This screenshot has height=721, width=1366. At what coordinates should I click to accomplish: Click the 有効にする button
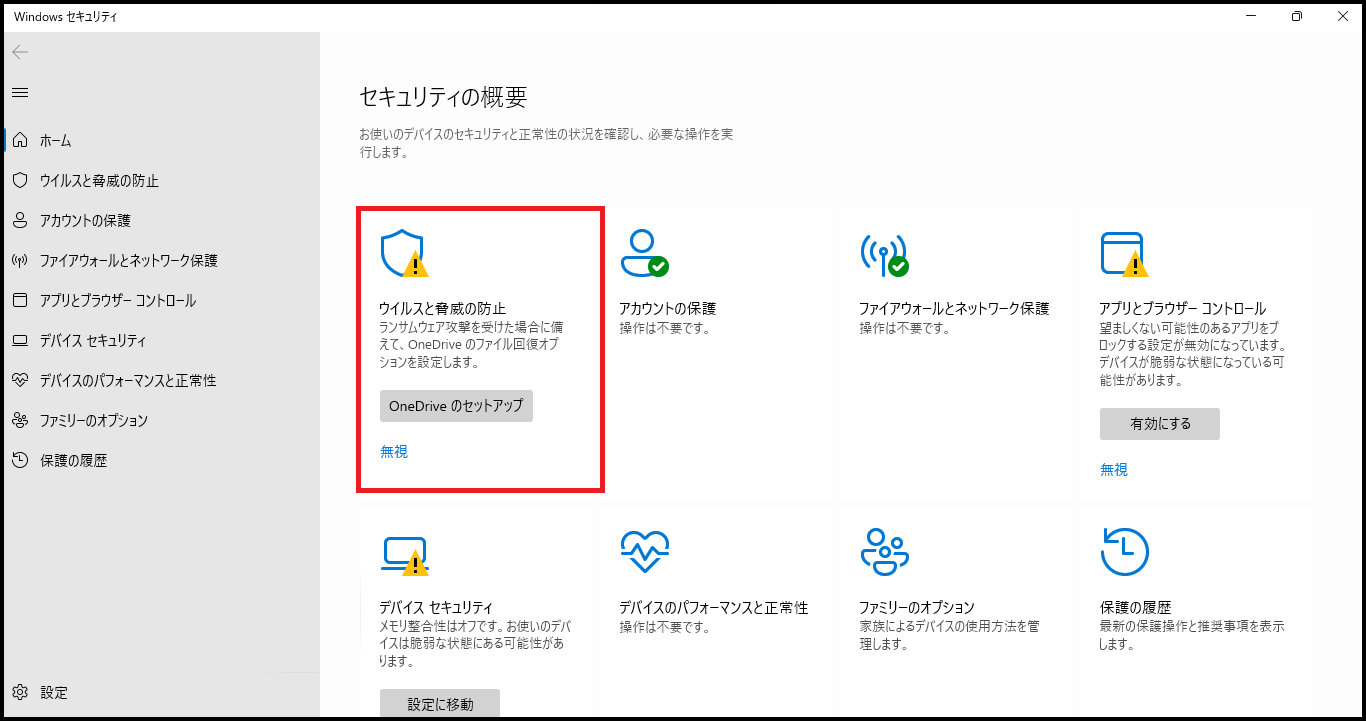(x=1160, y=424)
